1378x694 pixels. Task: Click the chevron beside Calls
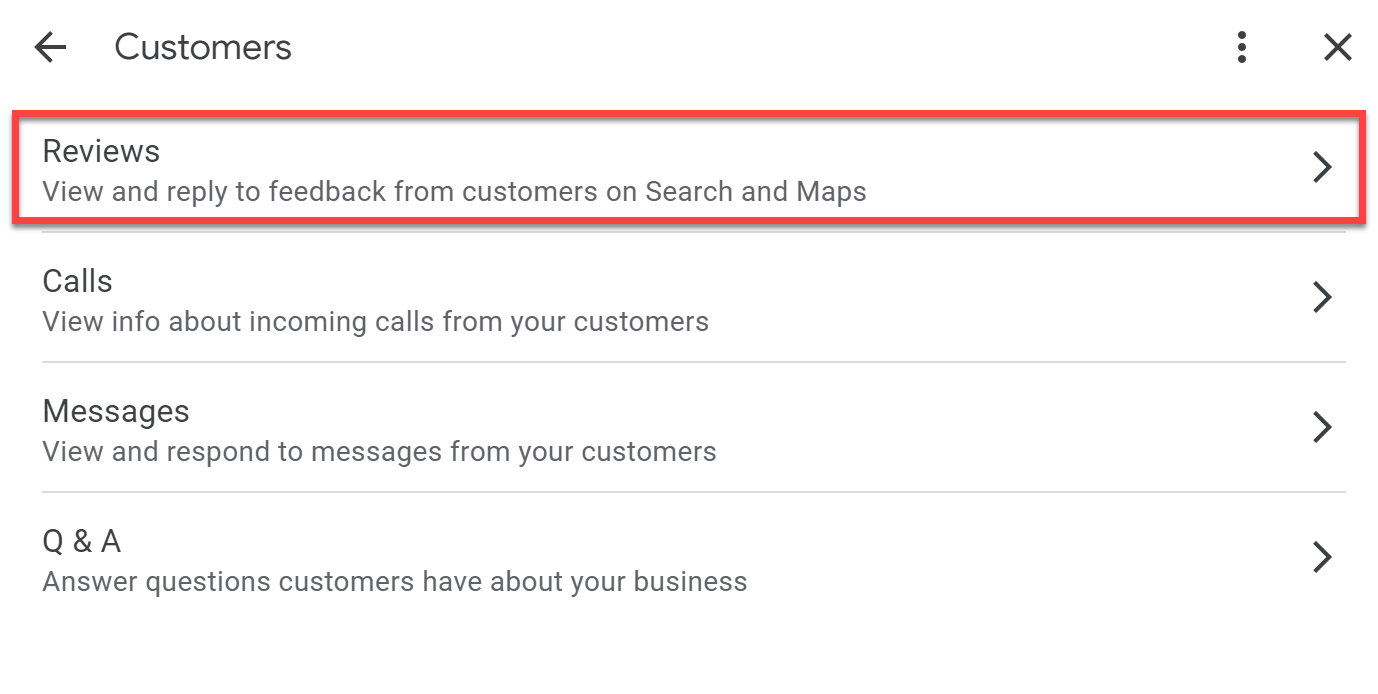point(1322,297)
